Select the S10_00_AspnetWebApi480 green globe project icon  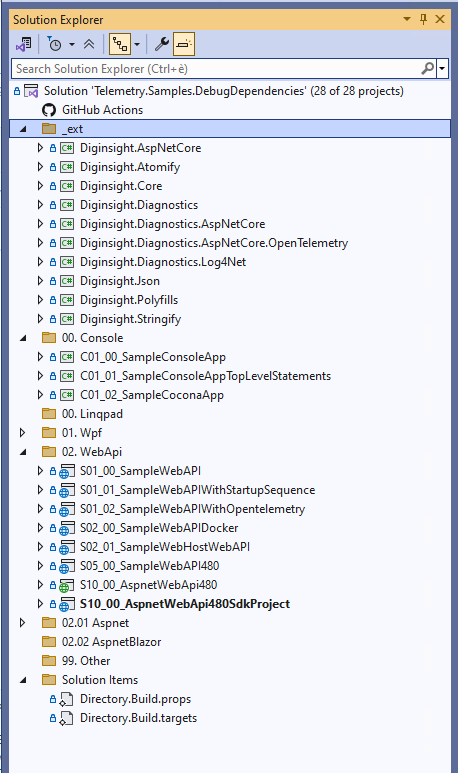click(x=67, y=585)
